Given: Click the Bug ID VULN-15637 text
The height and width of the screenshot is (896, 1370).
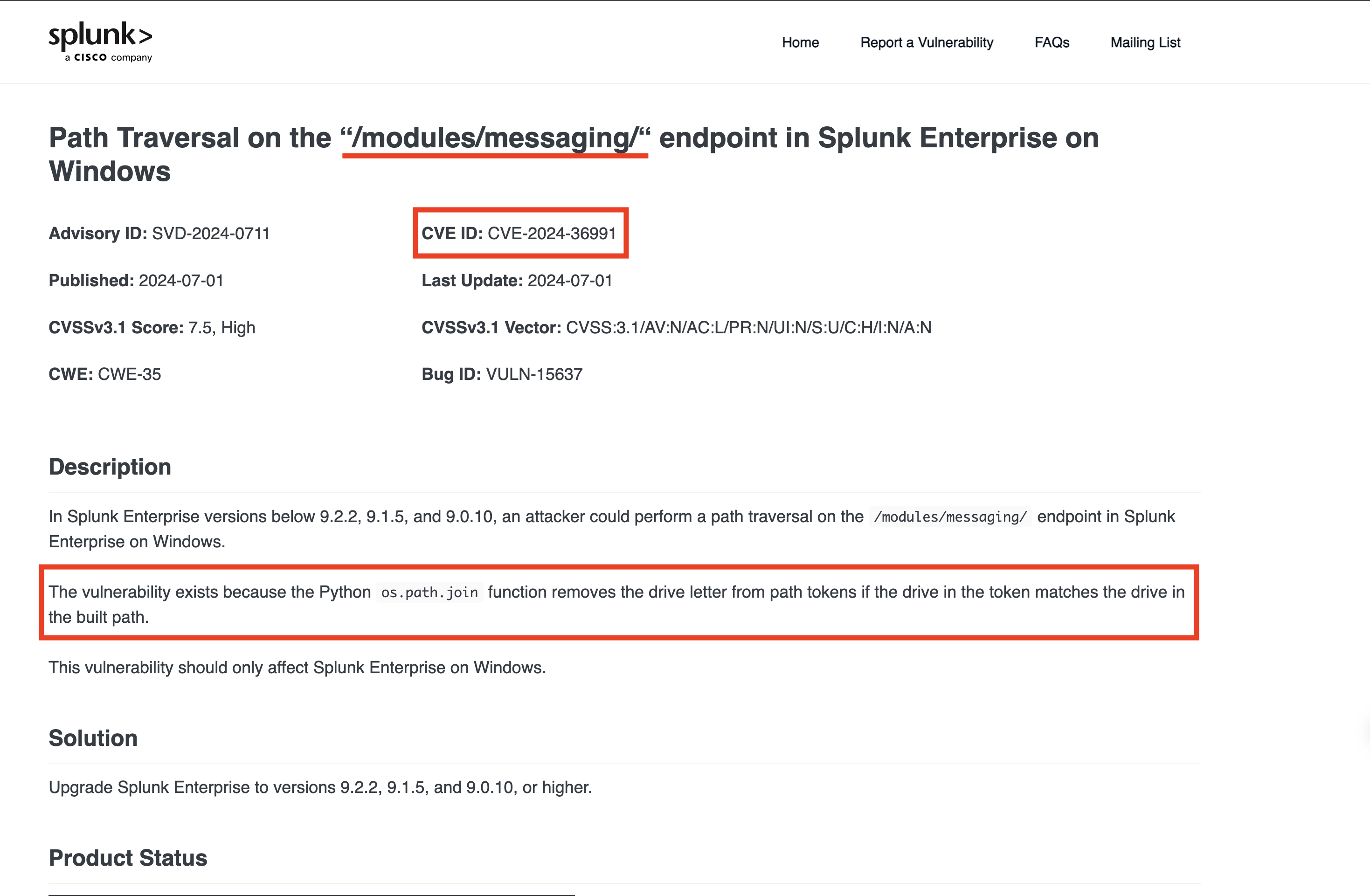Looking at the screenshot, I should click(533, 374).
